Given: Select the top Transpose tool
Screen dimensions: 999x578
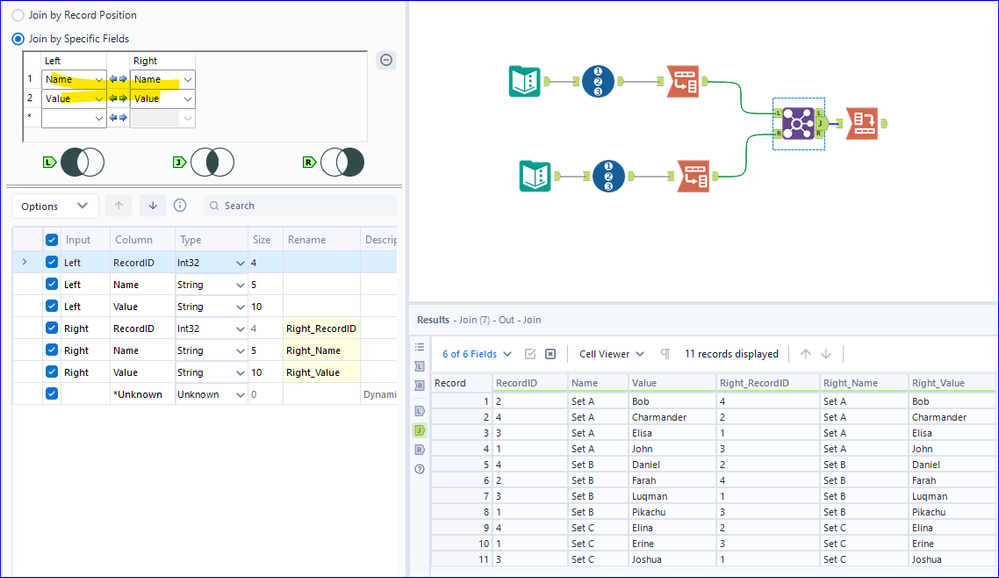Looking at the screenshot, I should pos(683,82).
